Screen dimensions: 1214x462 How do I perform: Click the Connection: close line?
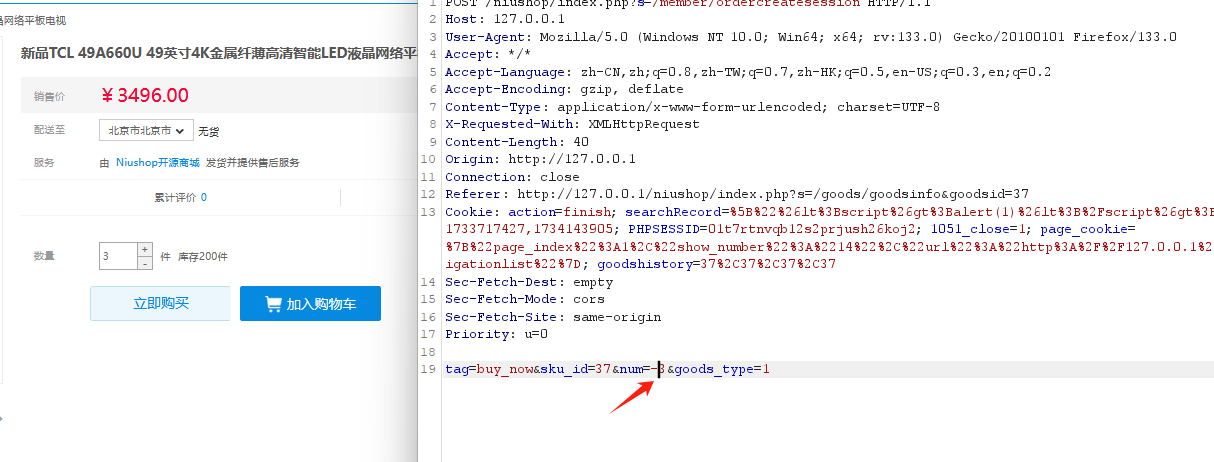click(512, 177)
